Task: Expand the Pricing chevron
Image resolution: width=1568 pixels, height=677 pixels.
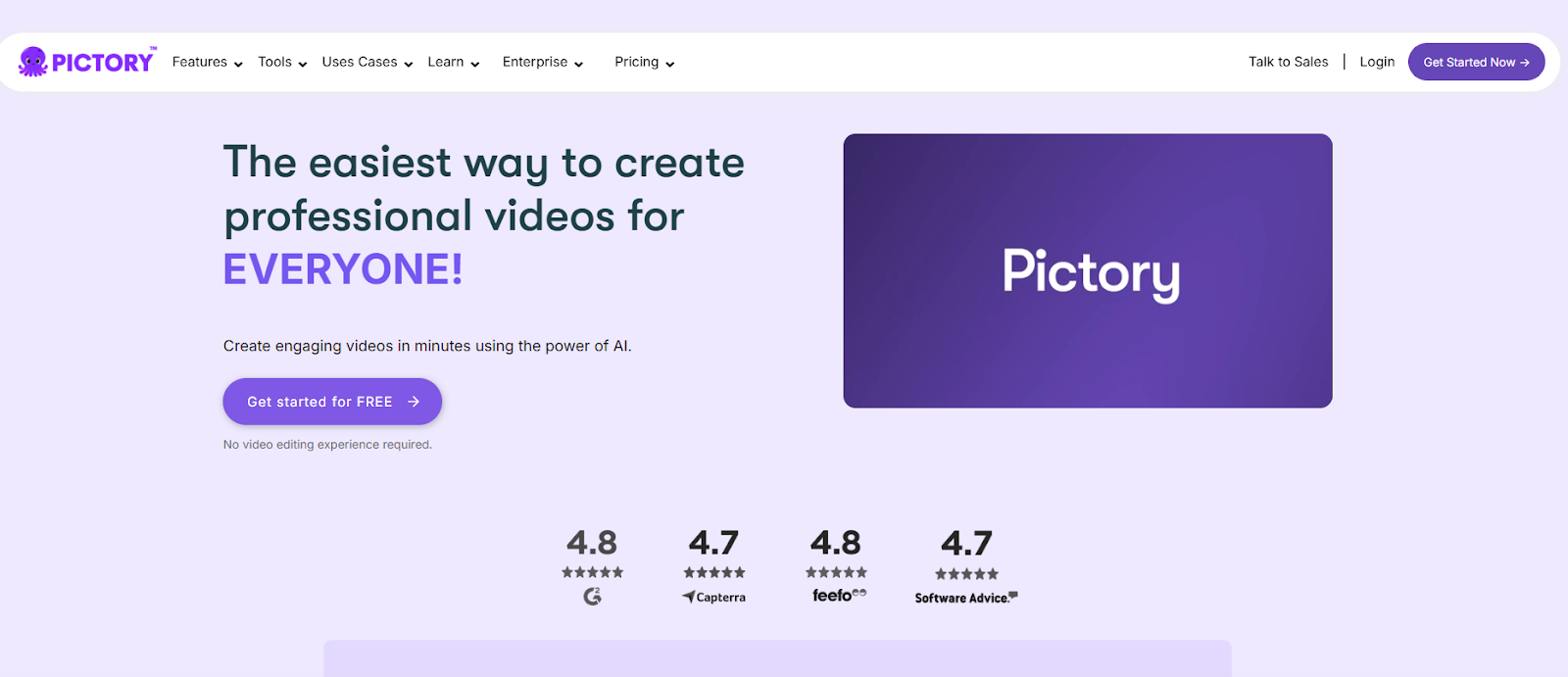Action: pyautogui.click(x=670, y=65)
